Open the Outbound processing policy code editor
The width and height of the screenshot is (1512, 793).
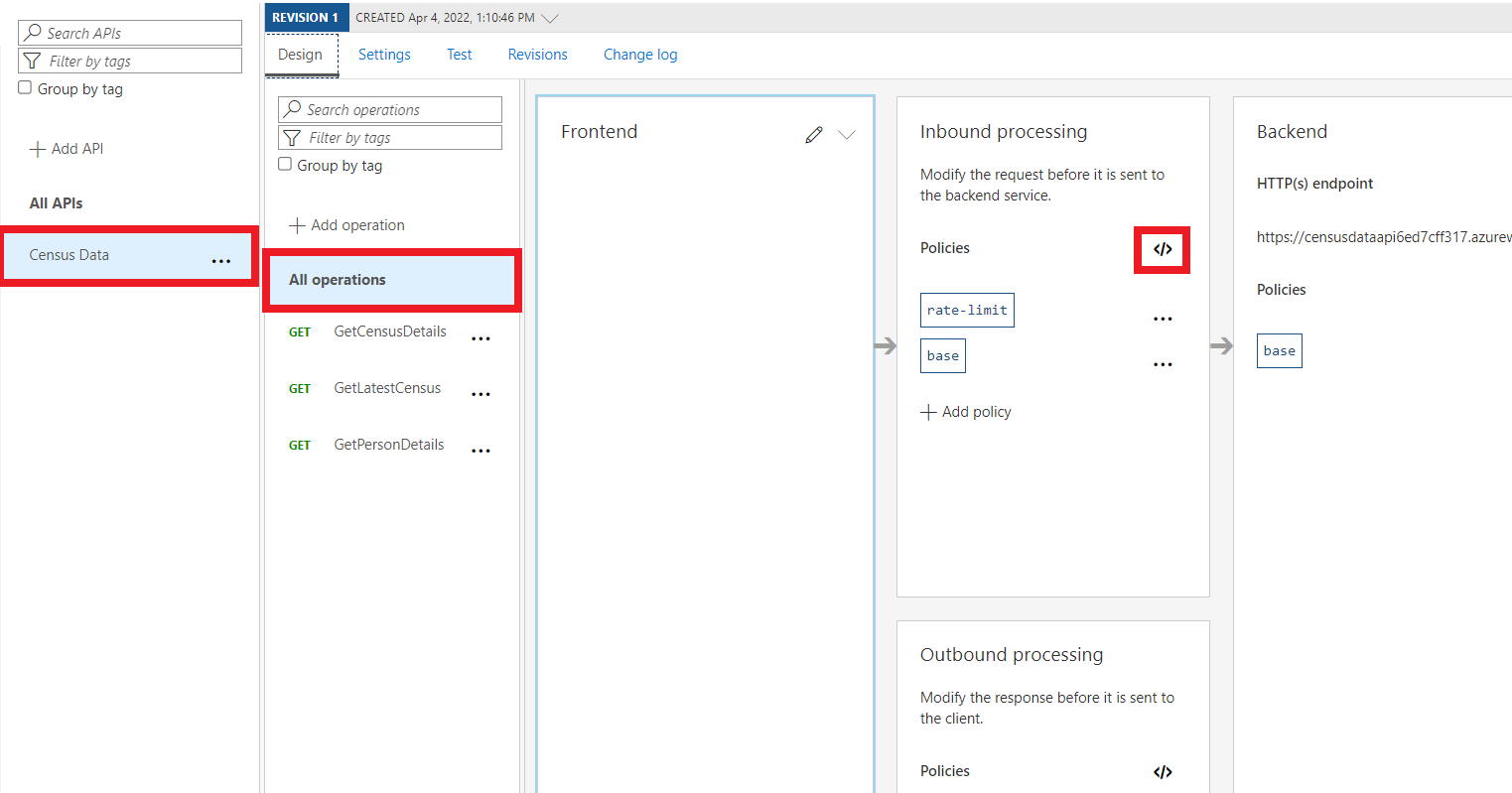pos(1163,772)
